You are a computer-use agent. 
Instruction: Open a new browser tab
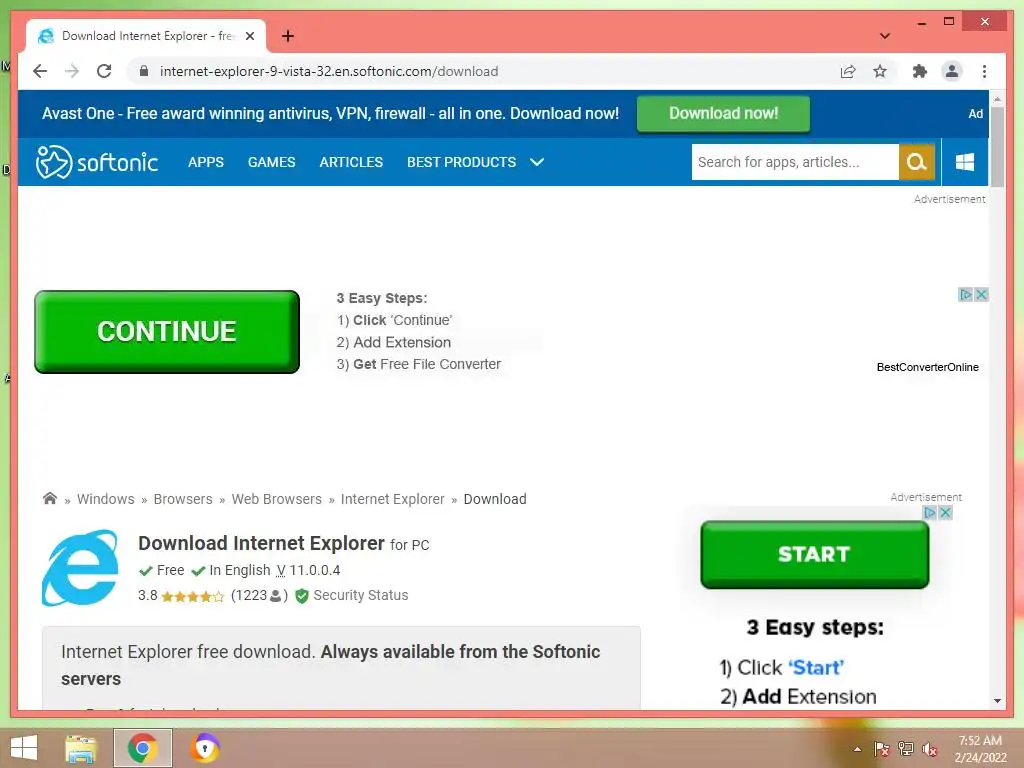coord(288,36)
